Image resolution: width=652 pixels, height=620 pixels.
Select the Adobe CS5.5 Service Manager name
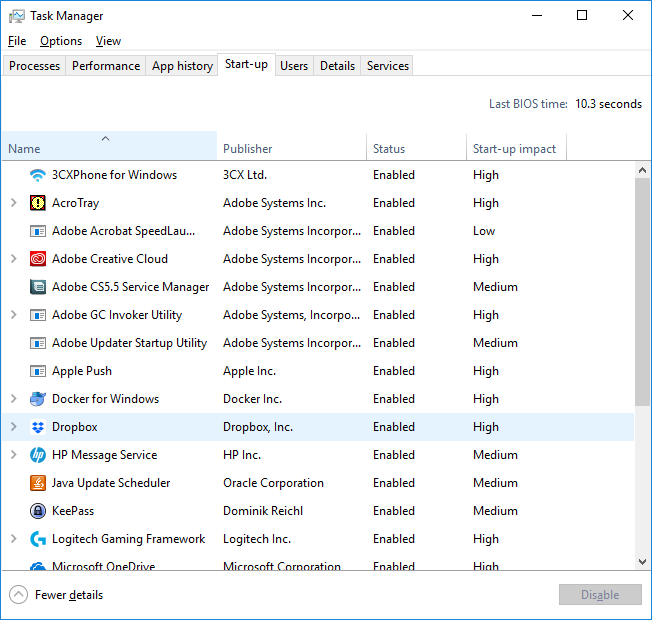(131, 287)
